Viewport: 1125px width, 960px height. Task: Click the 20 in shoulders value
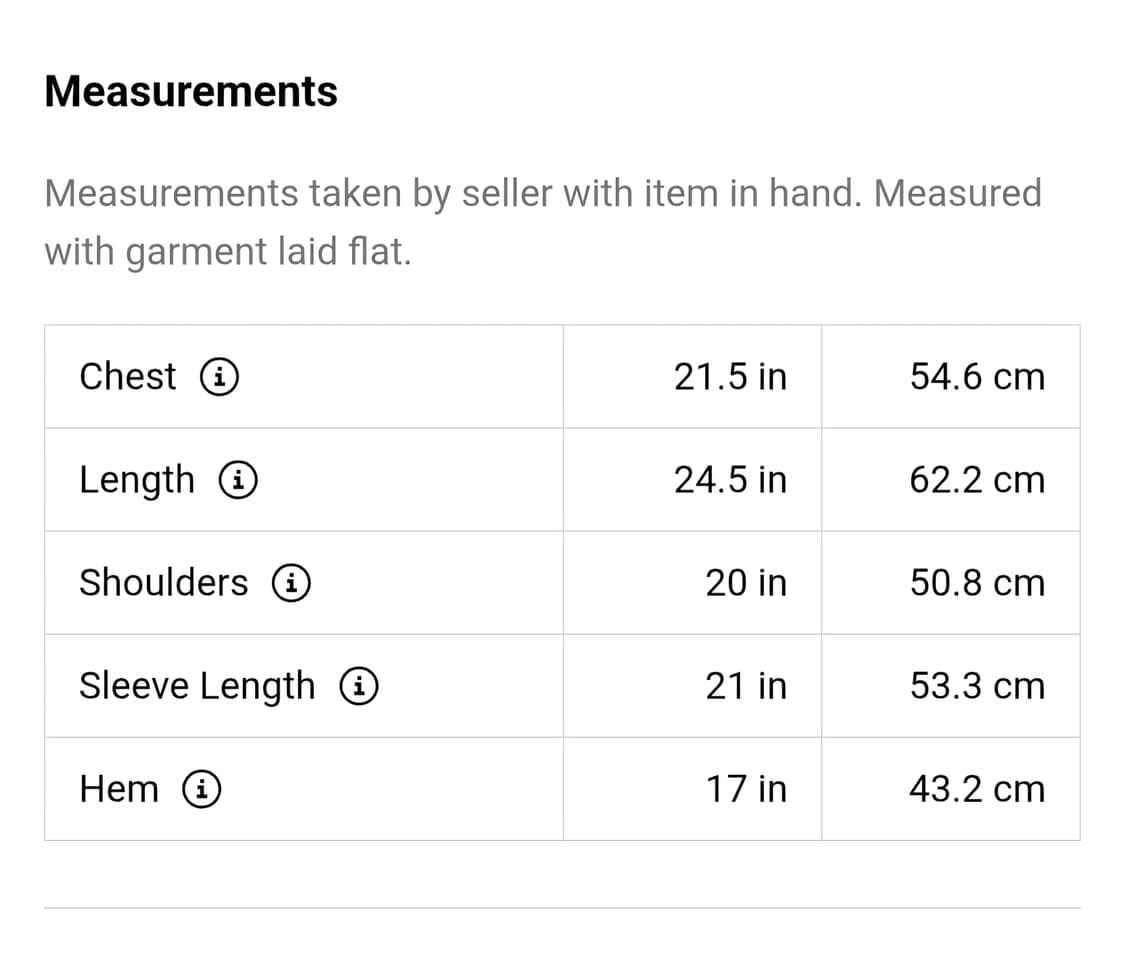point(746,583)
